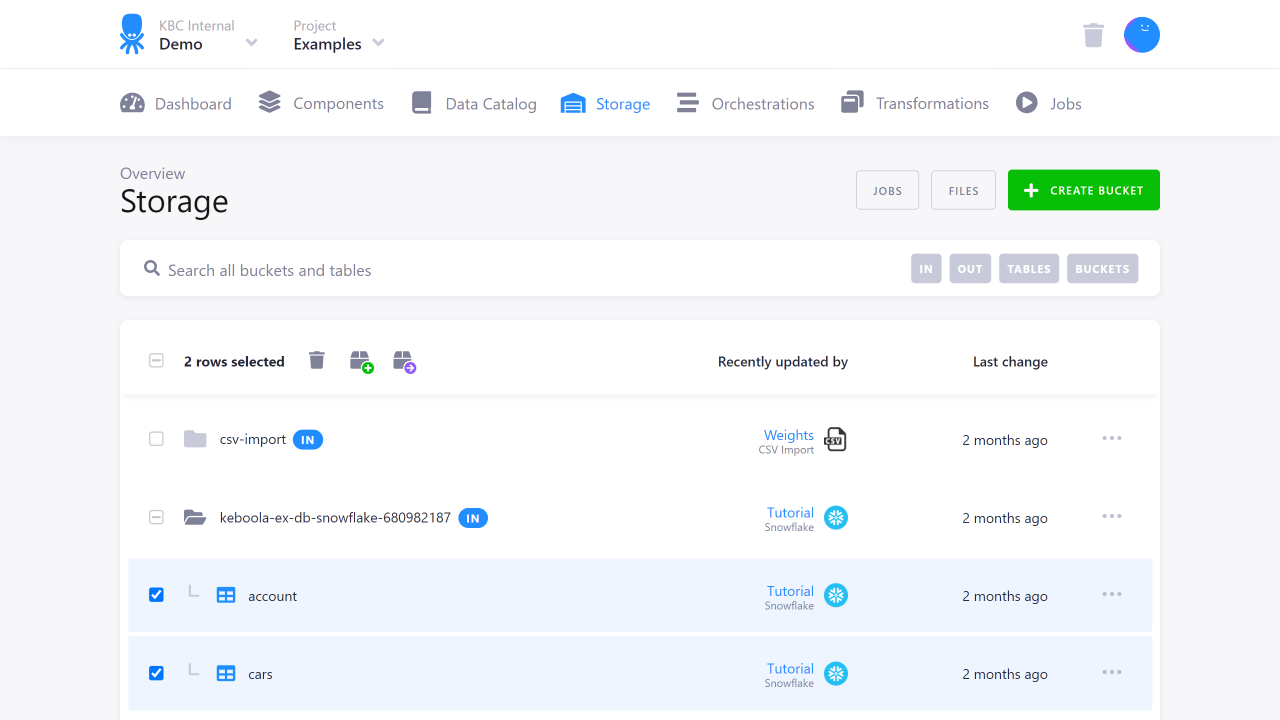Click the select-all checkbox in the header
Viewport: 1280px width, 720px height.
pyautogui.click(x=156, y=360)
